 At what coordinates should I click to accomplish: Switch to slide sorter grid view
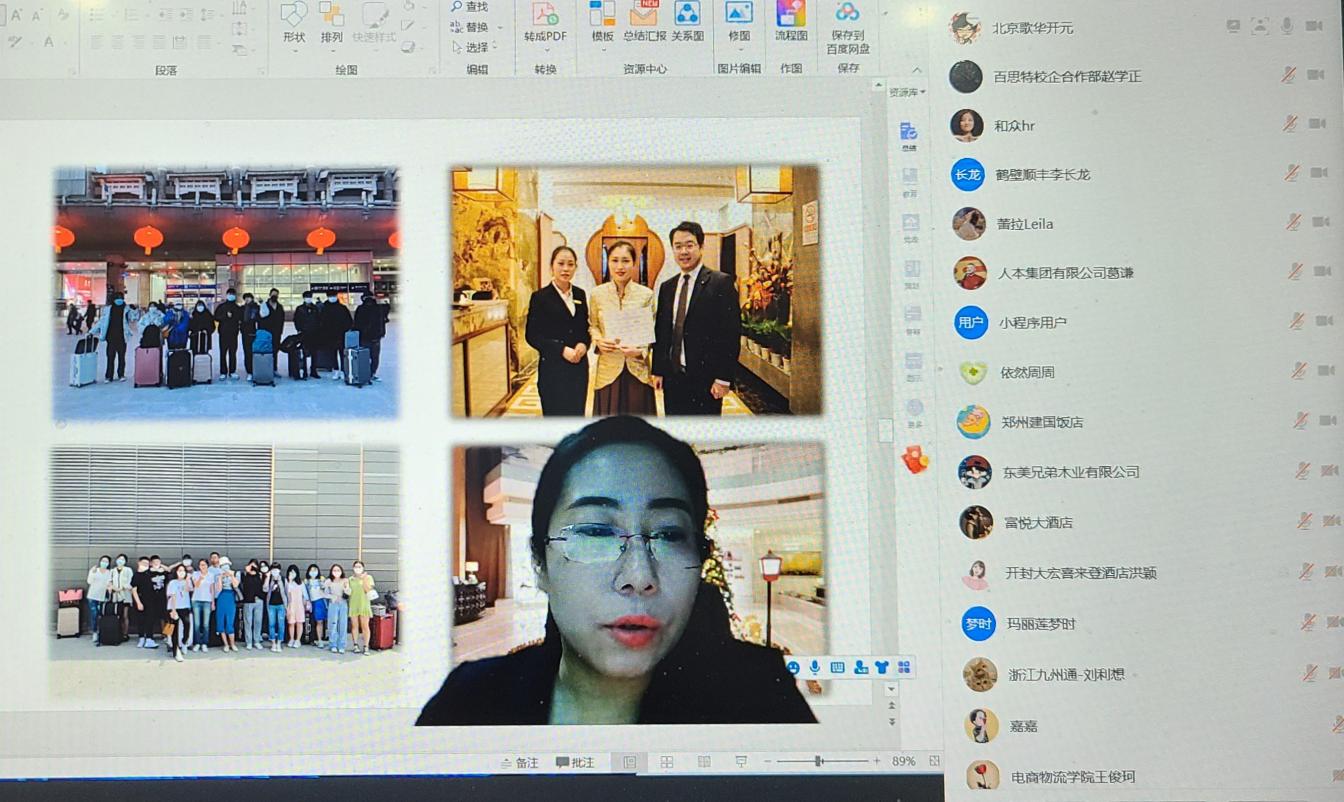click(x=667, y=762)
